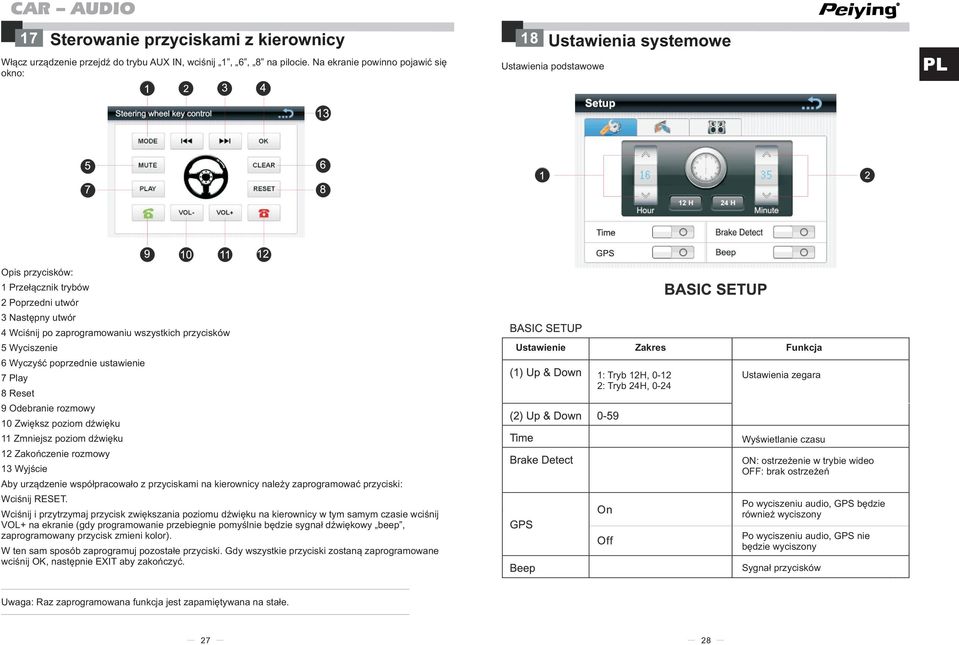This screenshot has width=959, height=645.
Task: Click the PL language tab marker
Action: pos(939,64)
